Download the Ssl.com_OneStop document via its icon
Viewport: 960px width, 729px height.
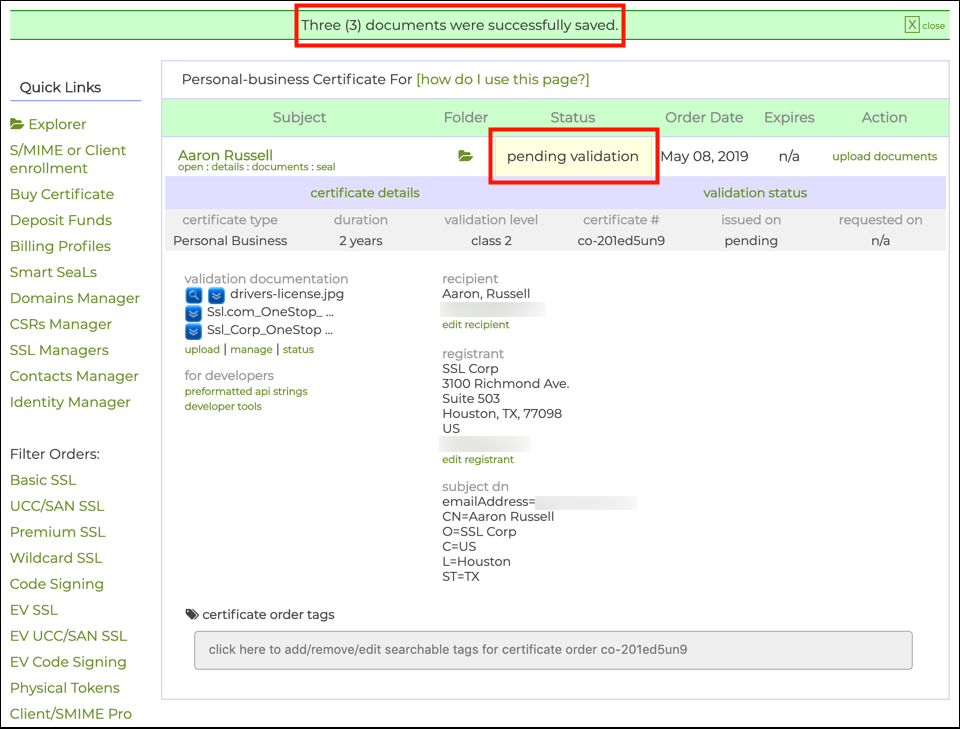[x=194, y=313]
